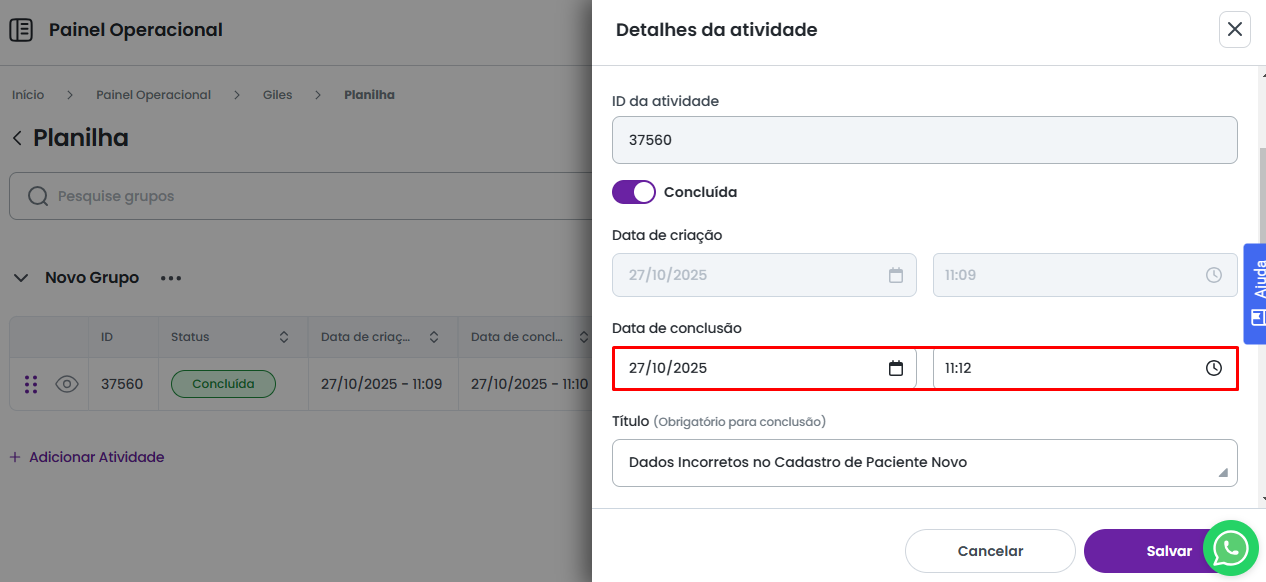The height and width of the screenshot is (582, 1266).
Task: Open the WhatsApp chat button
Action: (1230, 548)
